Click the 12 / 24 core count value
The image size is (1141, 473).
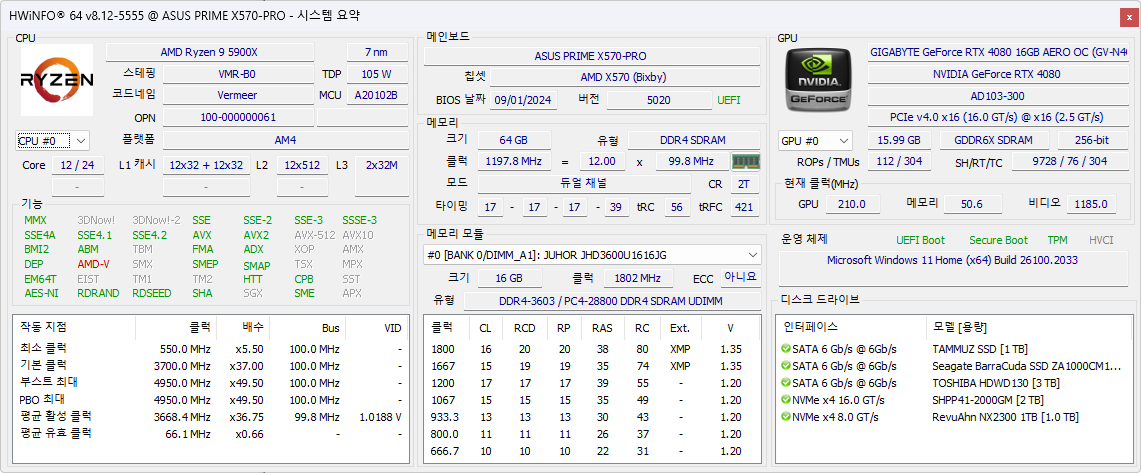[78, 165]
